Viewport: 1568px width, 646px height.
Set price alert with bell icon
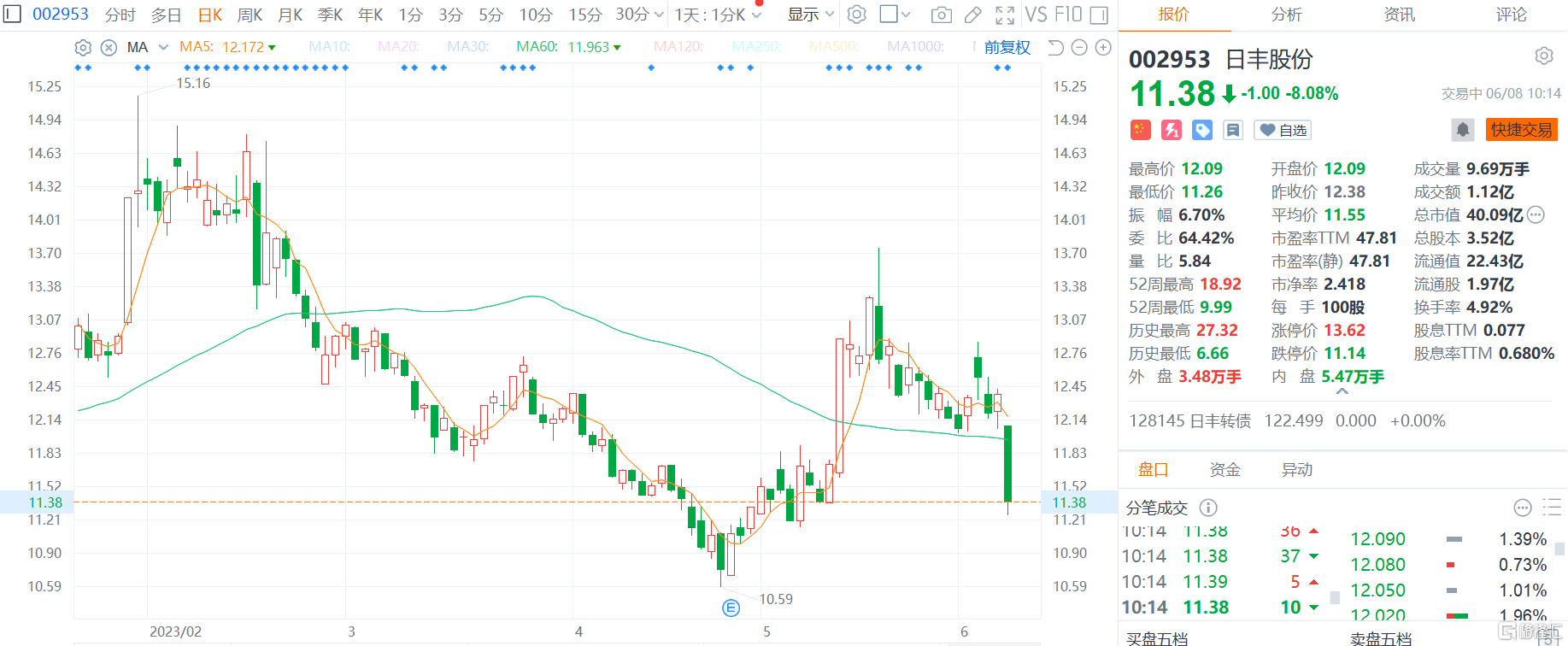(x=1462, y=130)
